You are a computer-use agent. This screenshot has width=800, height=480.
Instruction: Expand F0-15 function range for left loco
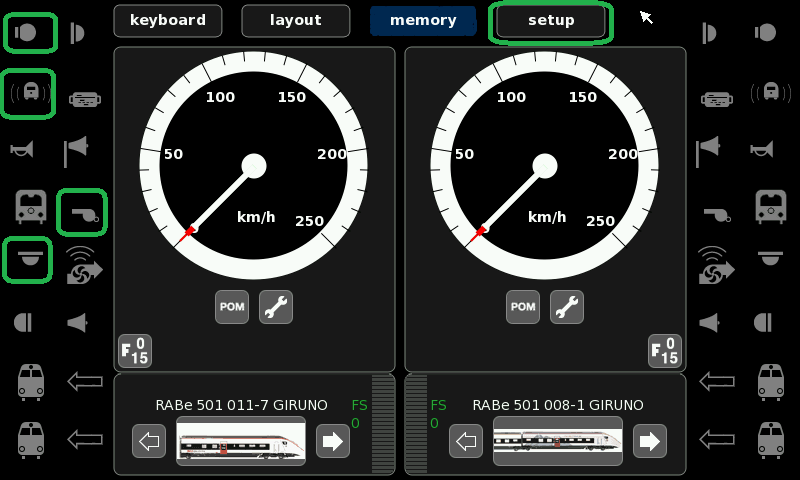(x=134, y=350)
